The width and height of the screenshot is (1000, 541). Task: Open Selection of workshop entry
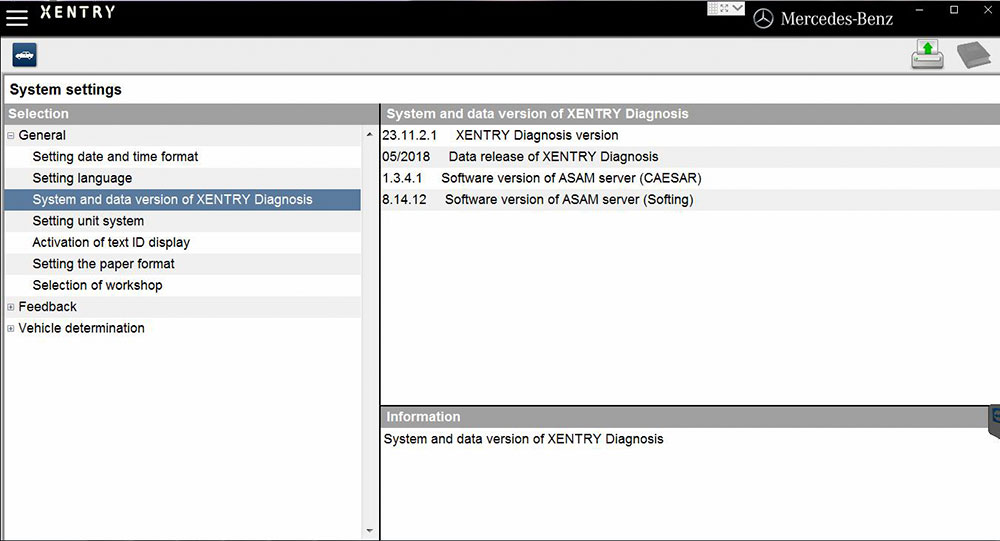click(97, 285)
